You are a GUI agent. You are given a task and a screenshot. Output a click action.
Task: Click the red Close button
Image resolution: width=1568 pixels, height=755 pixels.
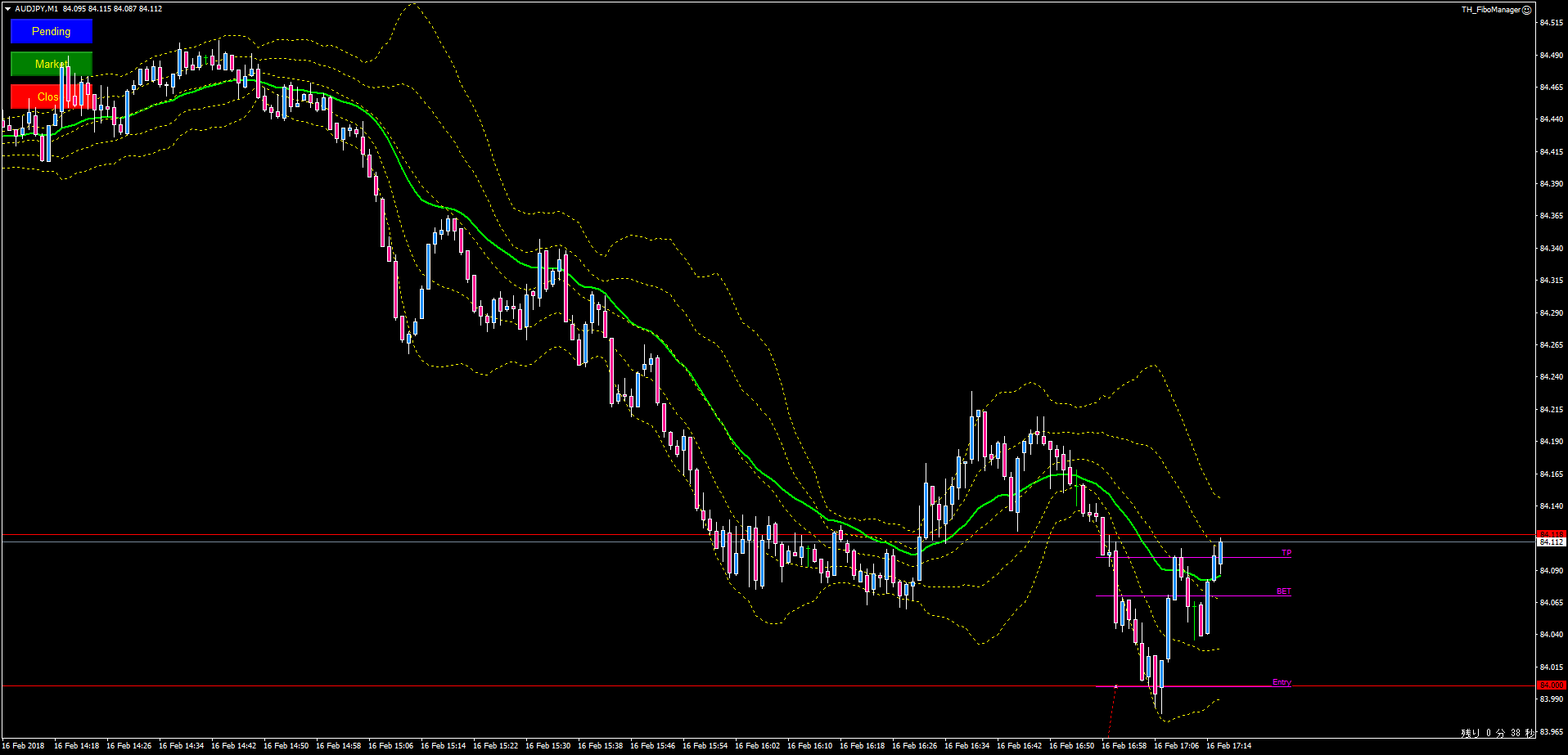point(52,97)
